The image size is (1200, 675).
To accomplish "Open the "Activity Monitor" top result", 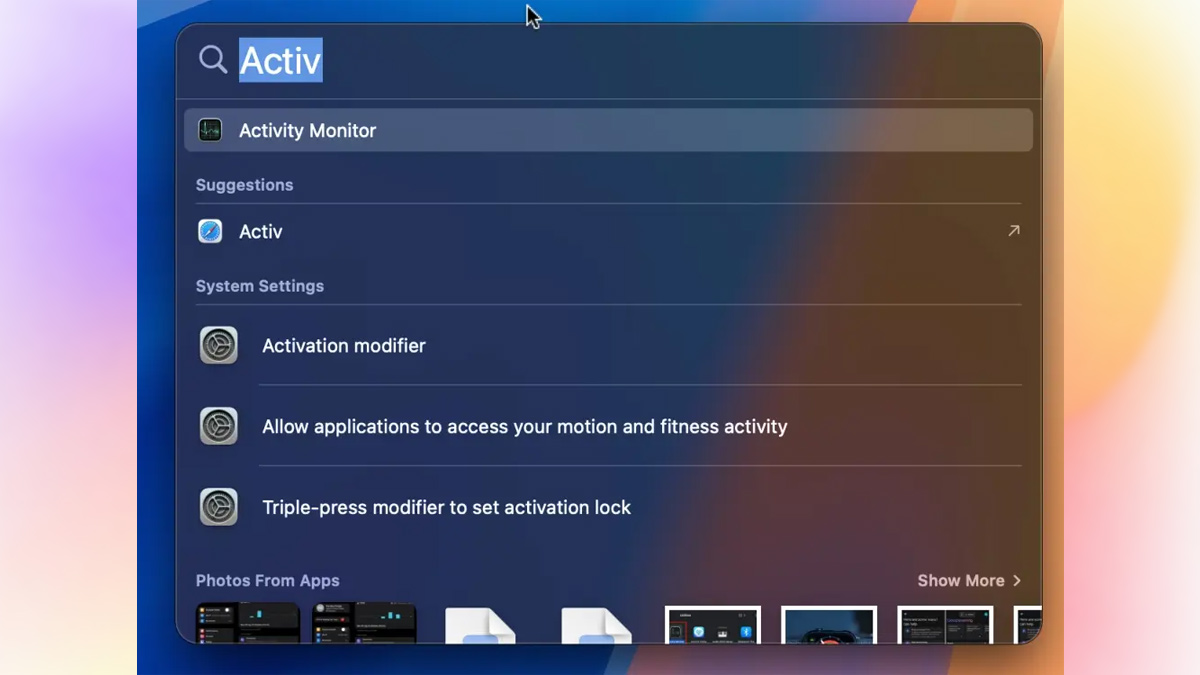I will [x=608, y=130].
